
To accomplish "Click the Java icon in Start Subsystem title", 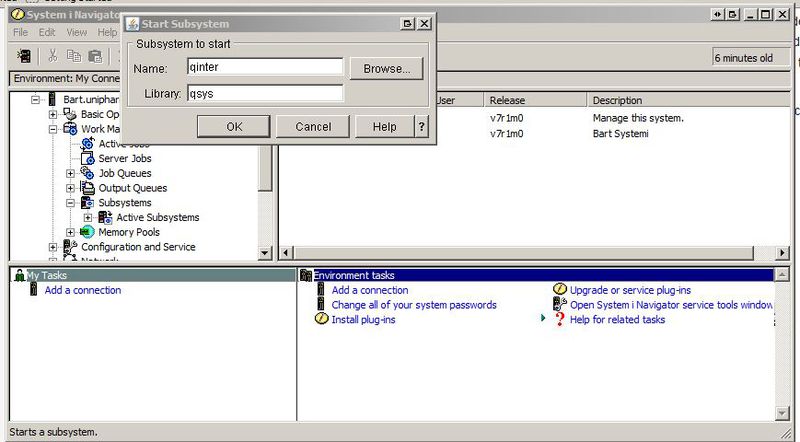I will 133,24.
